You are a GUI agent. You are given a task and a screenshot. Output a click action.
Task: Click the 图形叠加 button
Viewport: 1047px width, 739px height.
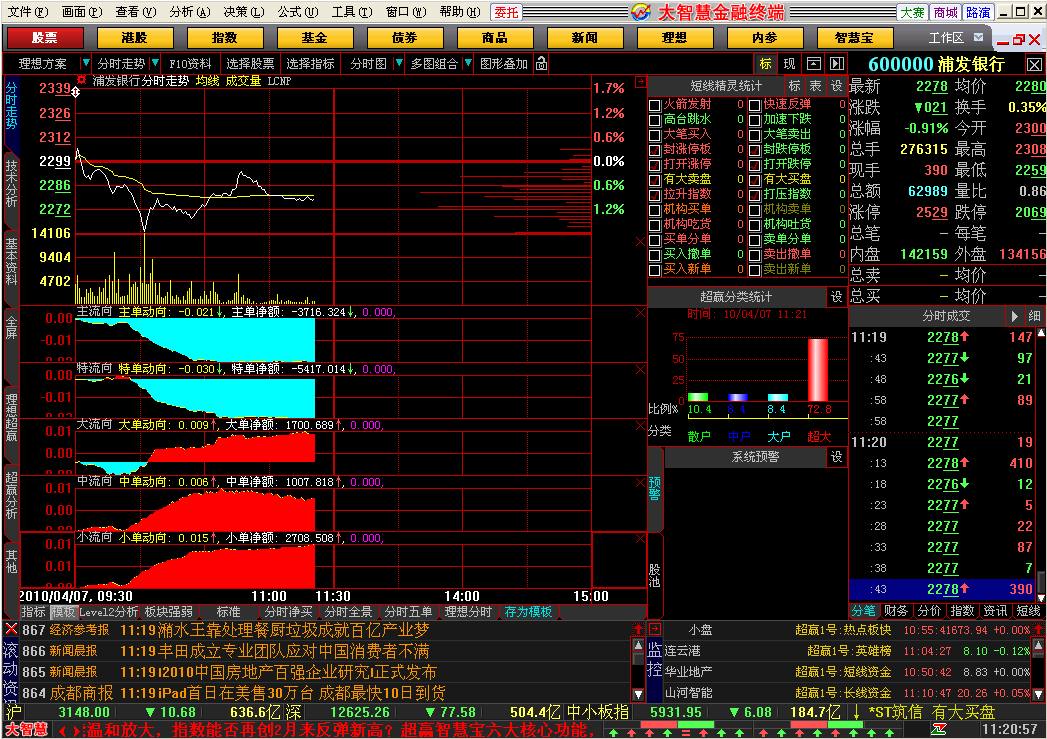click(x=504, y=63)
